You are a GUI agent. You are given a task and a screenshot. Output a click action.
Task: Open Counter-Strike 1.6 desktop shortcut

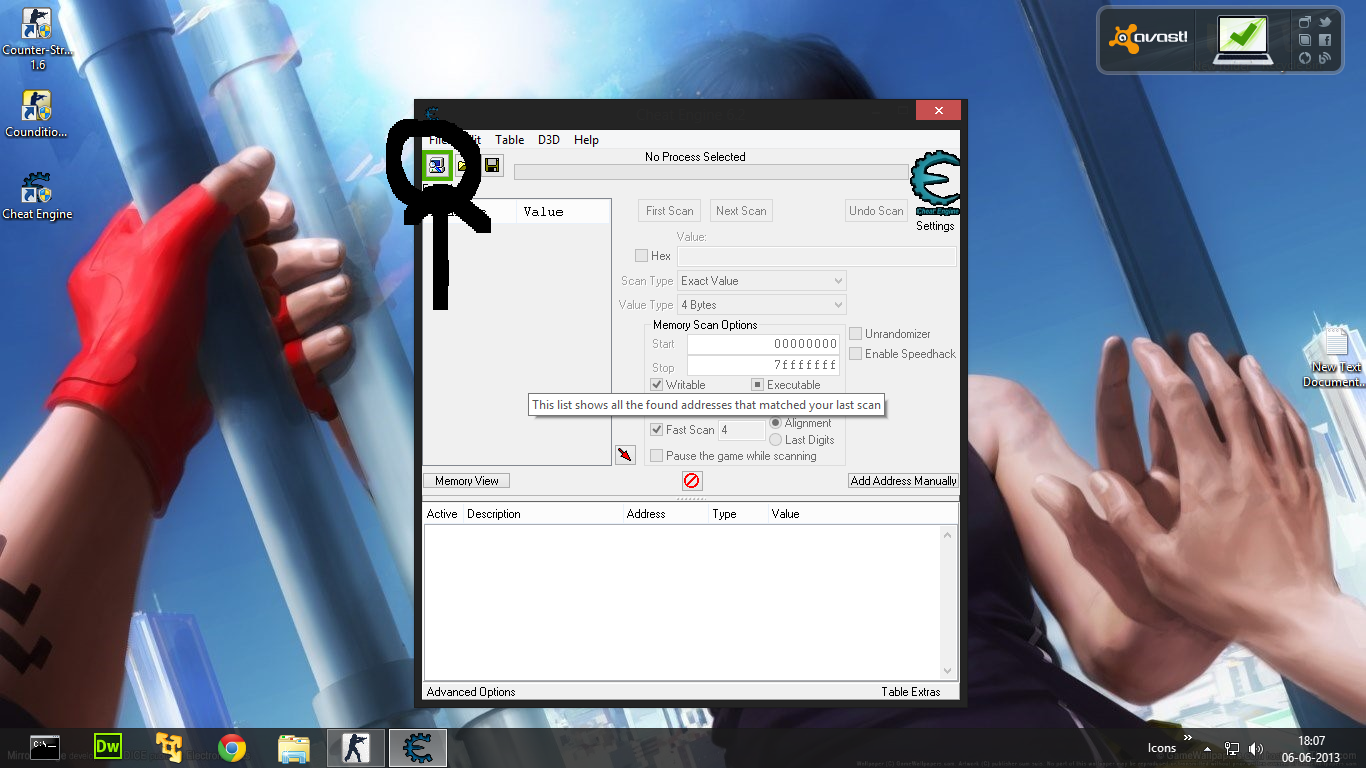coord(38,40)
